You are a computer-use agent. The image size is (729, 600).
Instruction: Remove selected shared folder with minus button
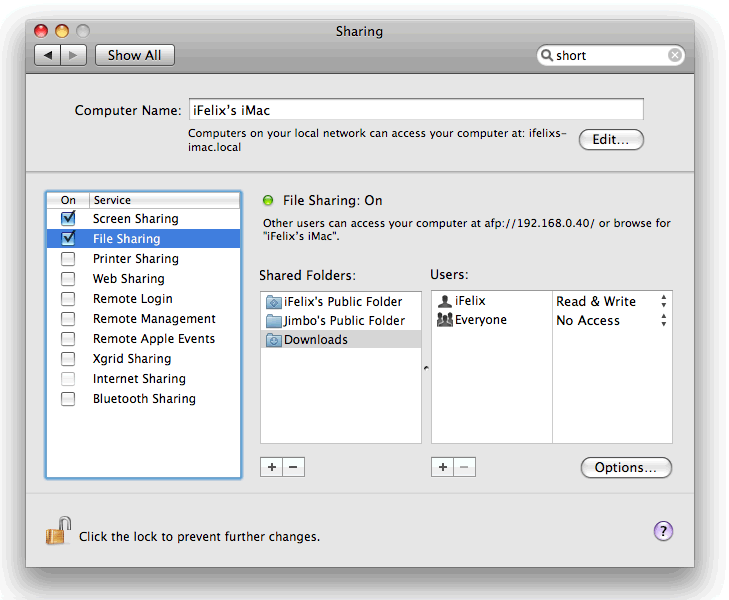pos(293,467)
